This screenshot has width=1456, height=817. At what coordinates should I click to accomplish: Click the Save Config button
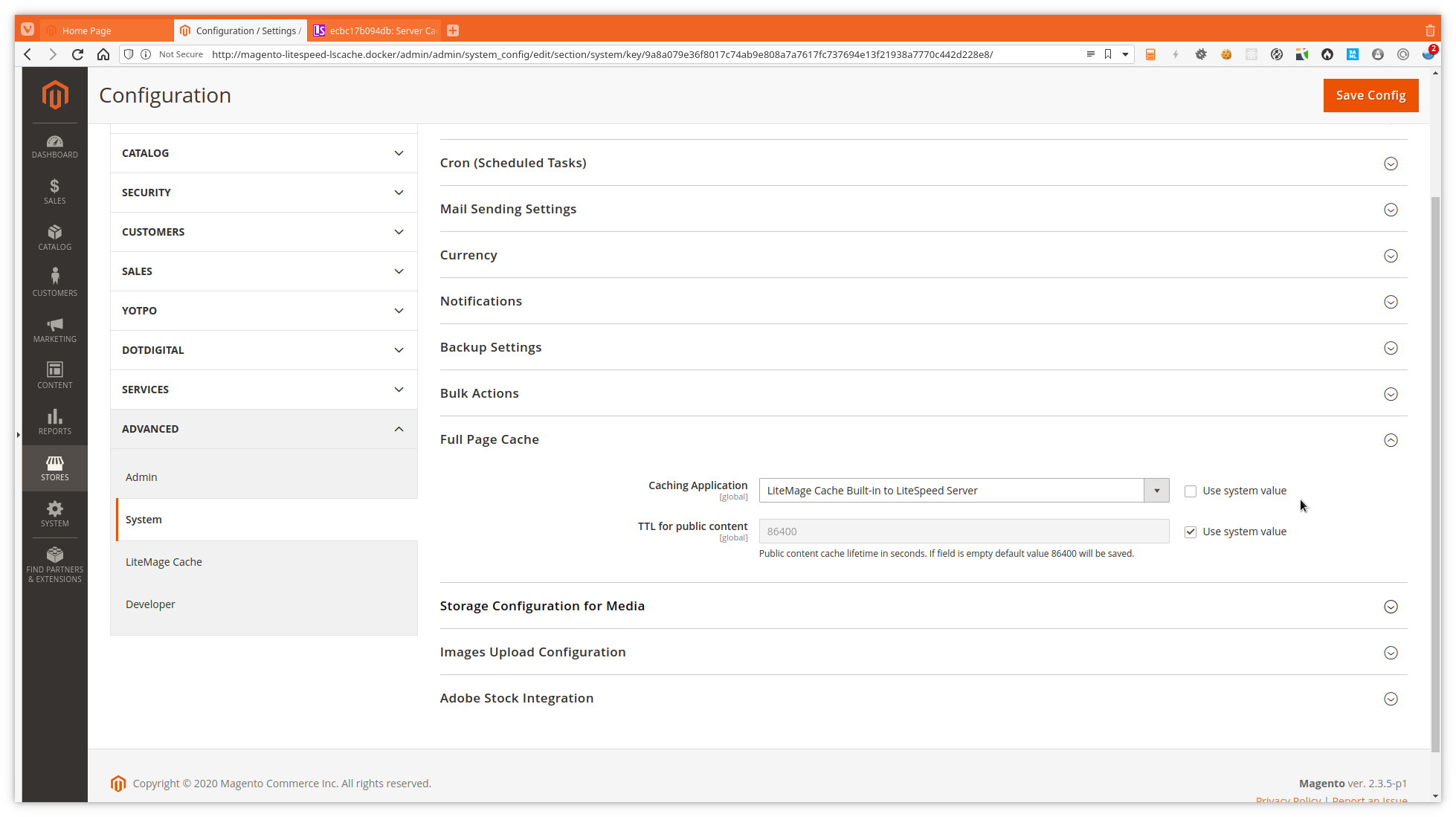[1370, 95]
